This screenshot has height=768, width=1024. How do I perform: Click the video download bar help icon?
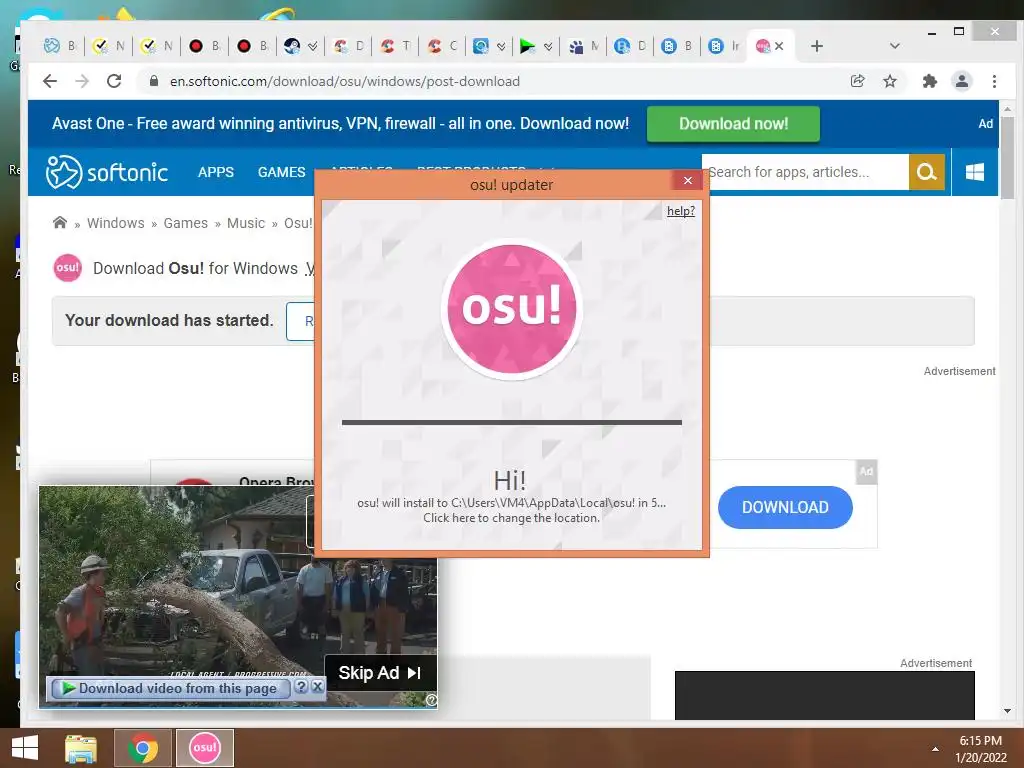[x=300, y=687]
